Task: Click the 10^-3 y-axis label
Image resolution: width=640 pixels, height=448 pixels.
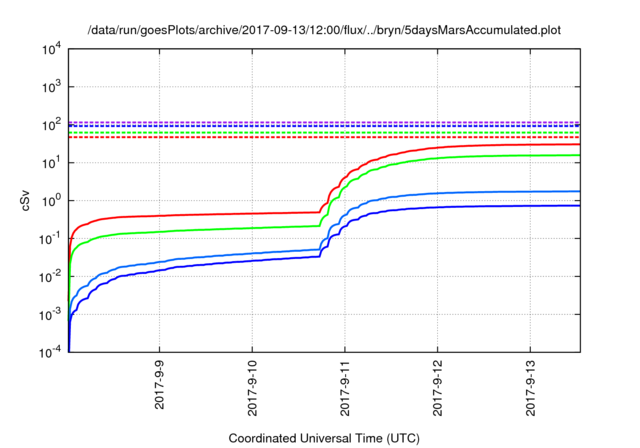Action: 50,315
